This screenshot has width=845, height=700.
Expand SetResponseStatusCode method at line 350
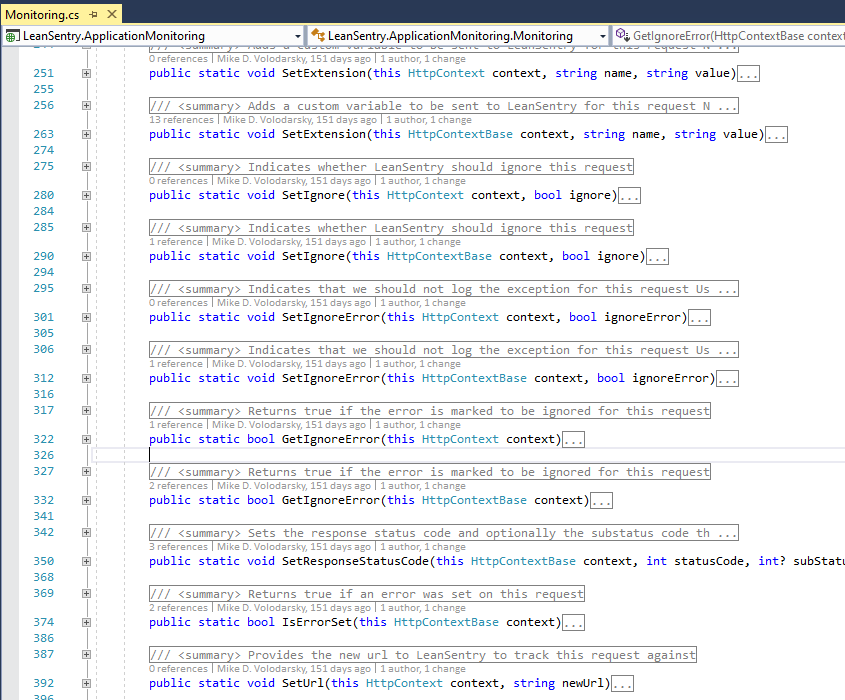(x=86, y=561)
